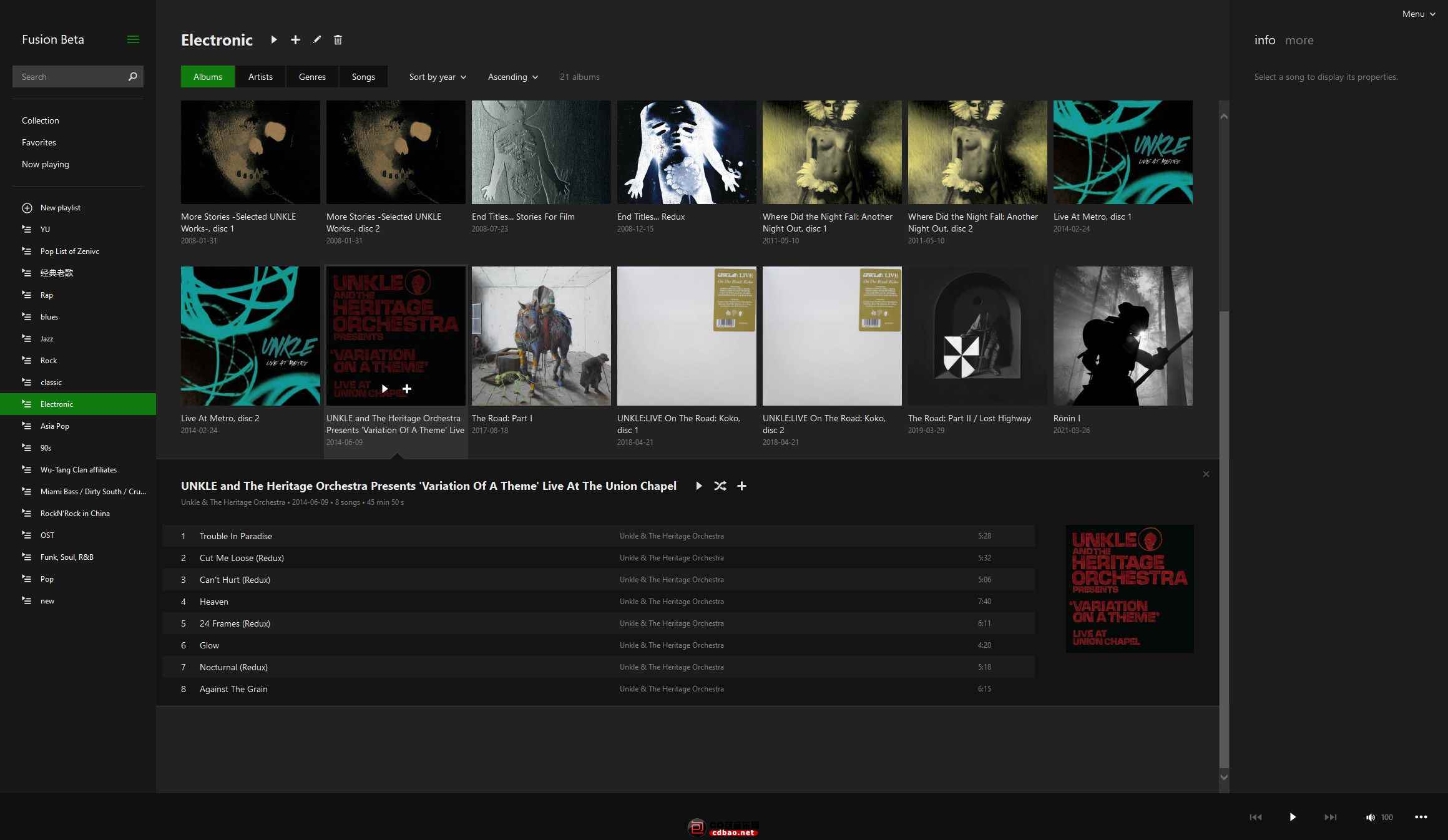Image resolution: width=1448 pixels, height=840 pixels.
Task: Add to the Electronic playlist via the plus icon
Action: coord(295,39)
